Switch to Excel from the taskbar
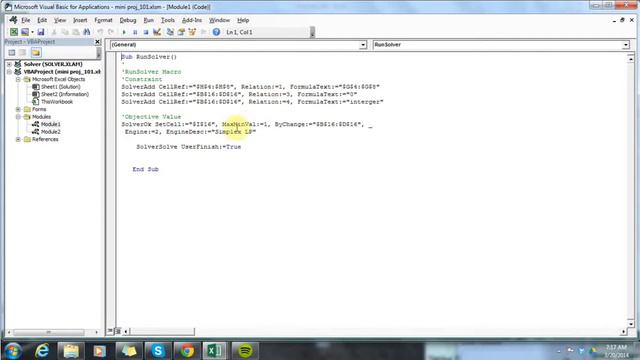This screenshot has width=640, height=360. pos(214,351)
